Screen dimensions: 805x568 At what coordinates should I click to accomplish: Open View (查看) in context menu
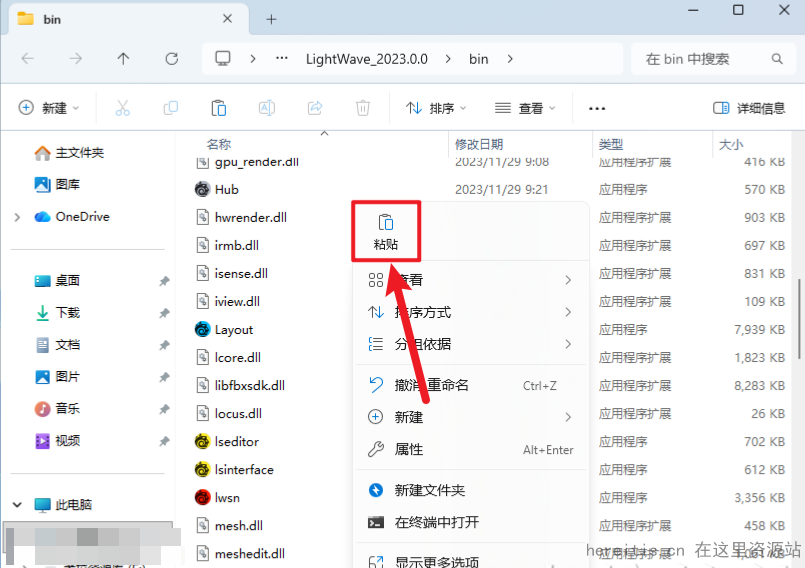tap(471, 280)
